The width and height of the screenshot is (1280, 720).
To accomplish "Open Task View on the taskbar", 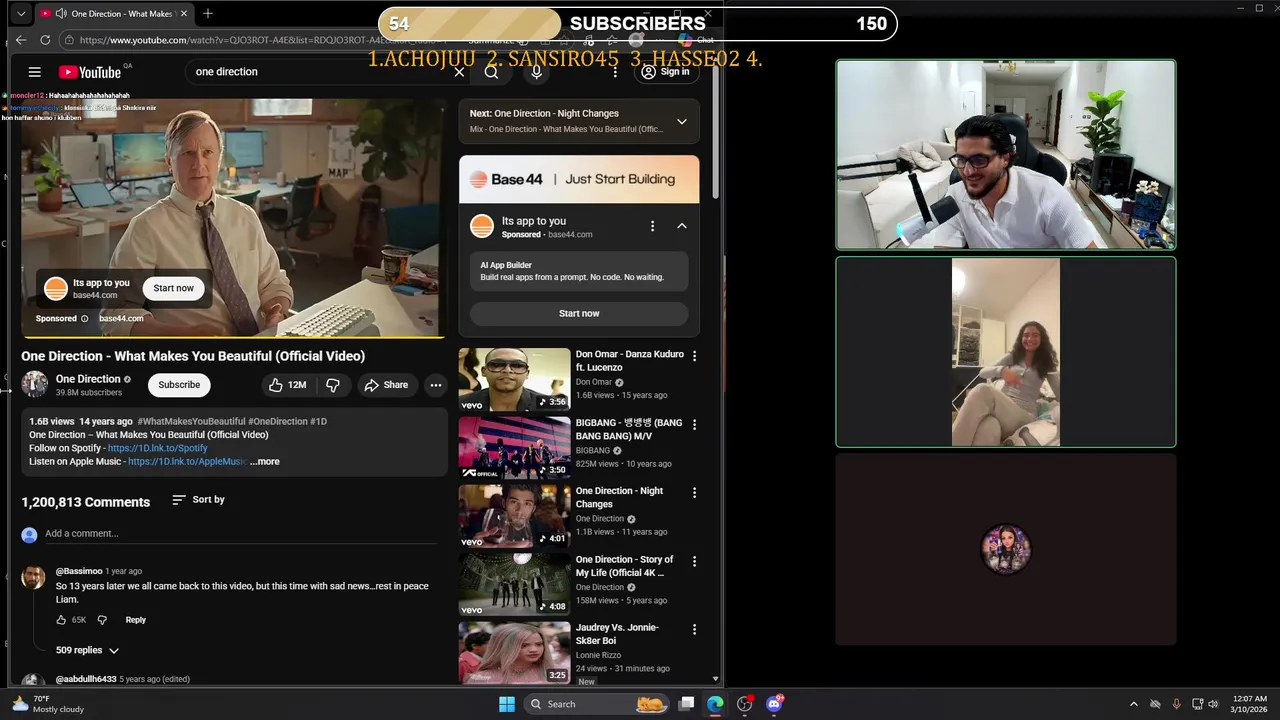I will [686, 704].
